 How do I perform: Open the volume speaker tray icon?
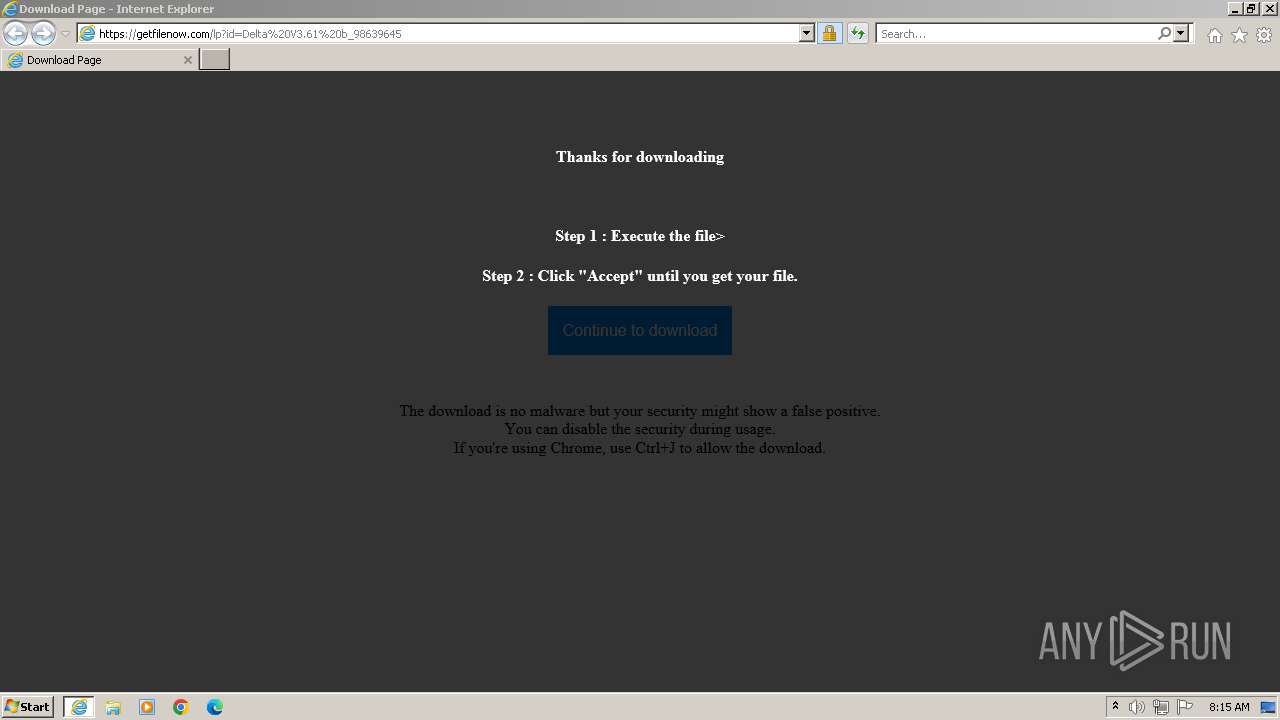pyautogui.click(x=1137, y=707)
